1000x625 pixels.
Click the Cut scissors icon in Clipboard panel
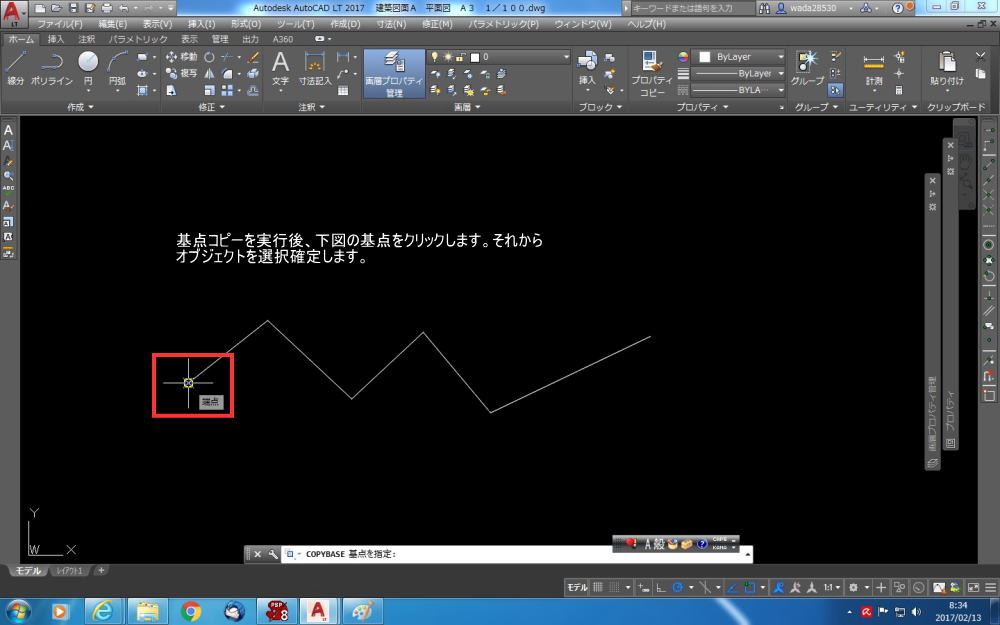click(x=981, y=57)
